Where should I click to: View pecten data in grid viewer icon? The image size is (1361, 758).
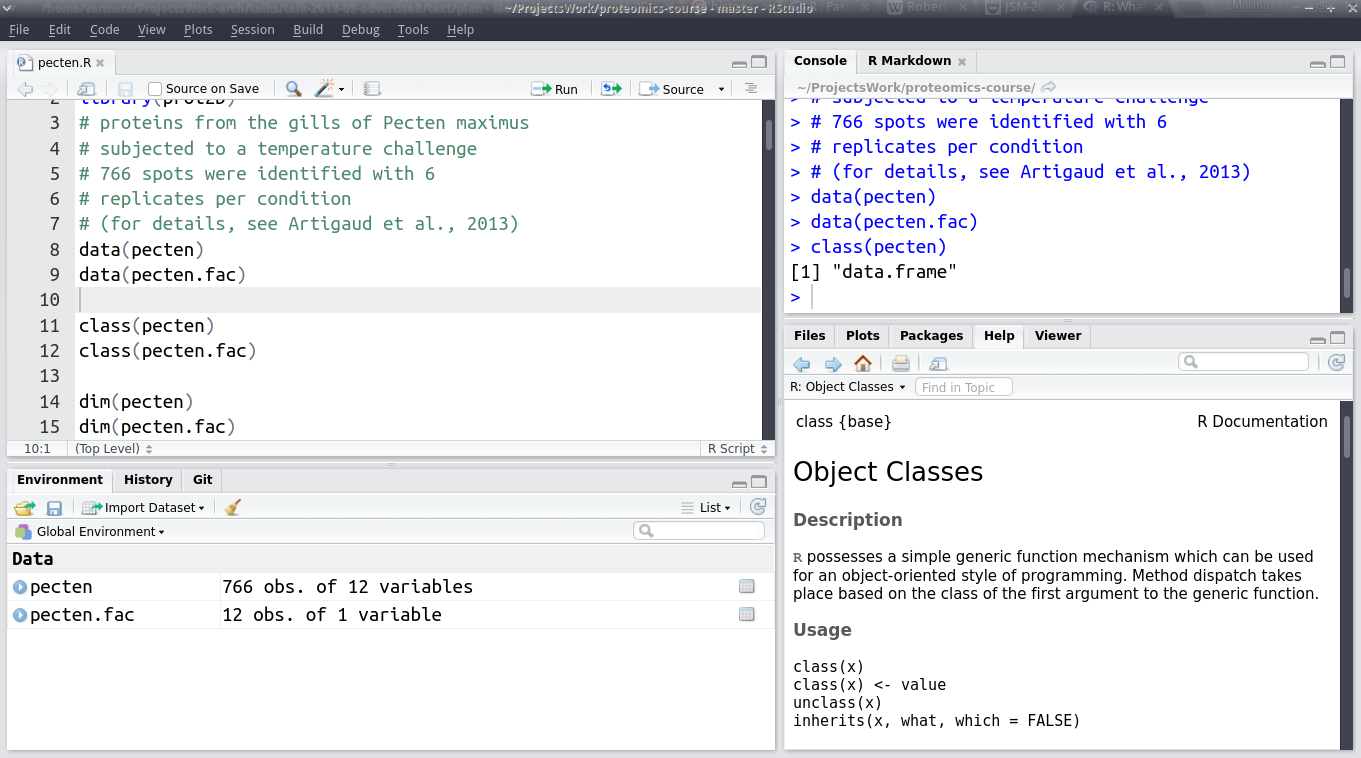click(x=746, y=587)
